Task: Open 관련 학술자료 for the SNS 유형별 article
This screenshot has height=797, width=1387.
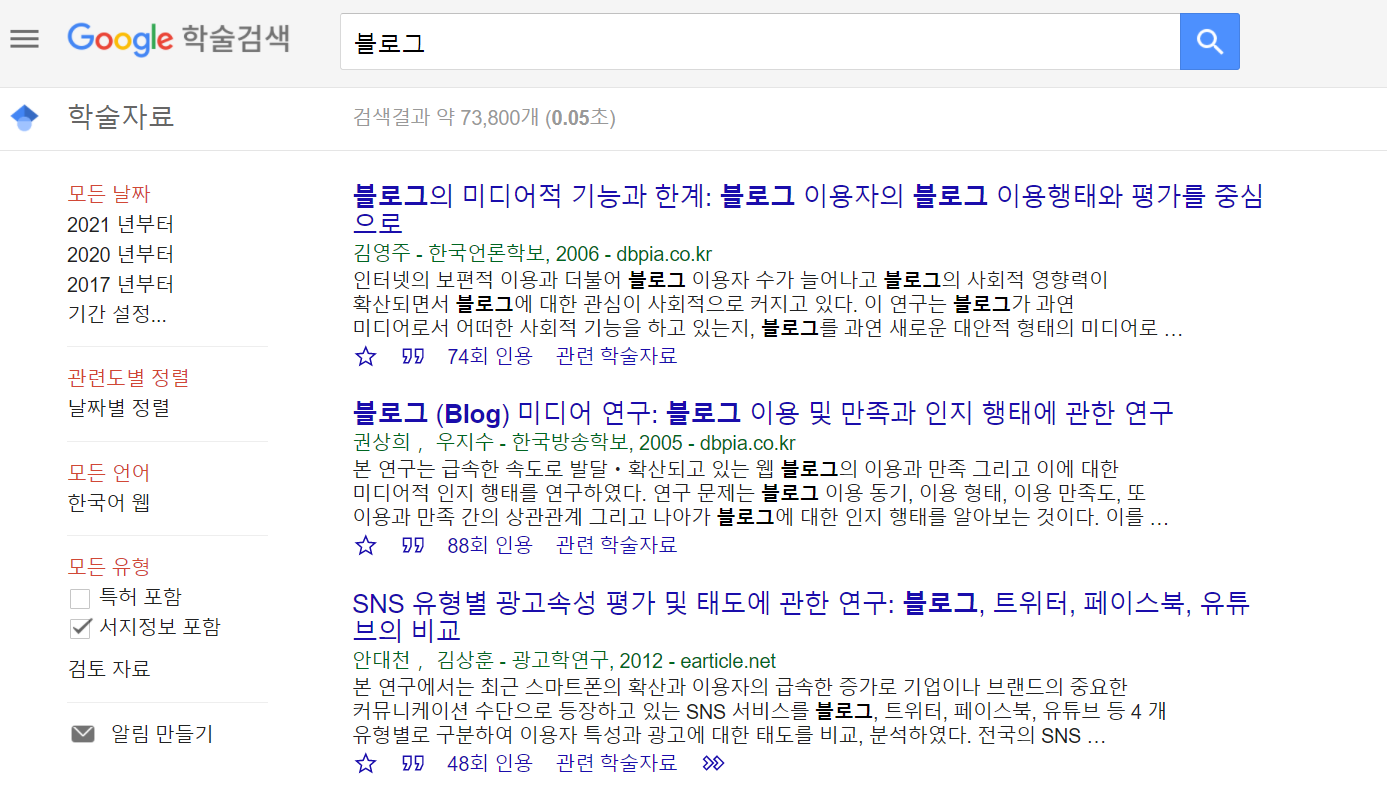Action: 617,763
